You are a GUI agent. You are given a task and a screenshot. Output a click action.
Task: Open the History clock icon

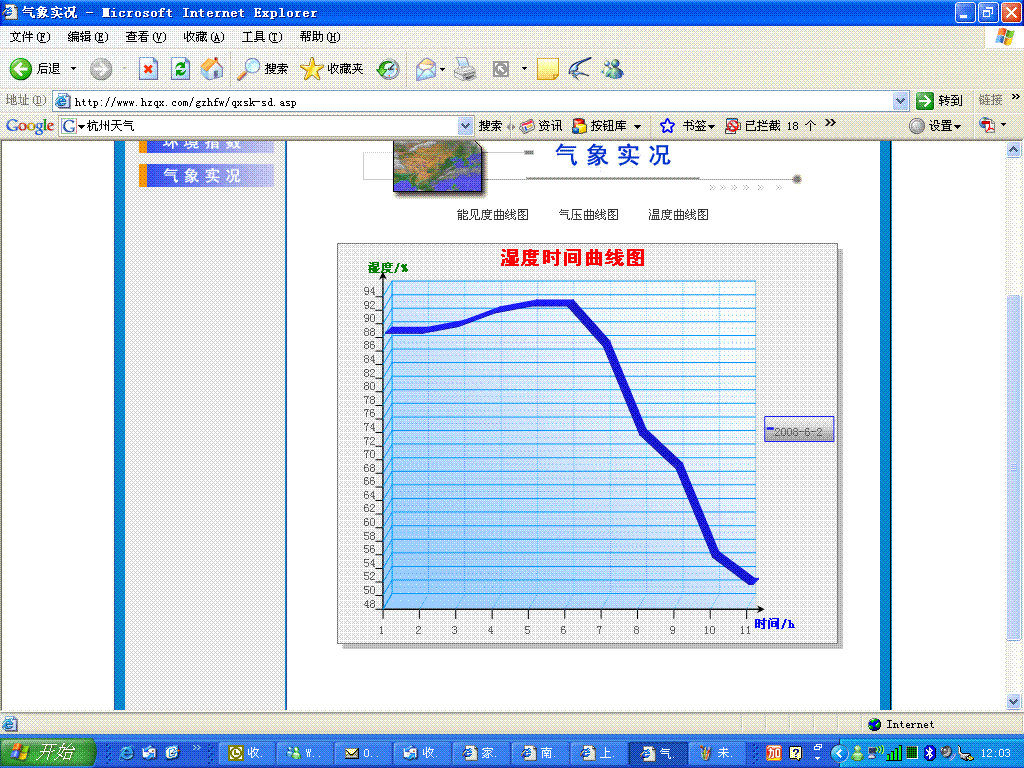point(388,69)
